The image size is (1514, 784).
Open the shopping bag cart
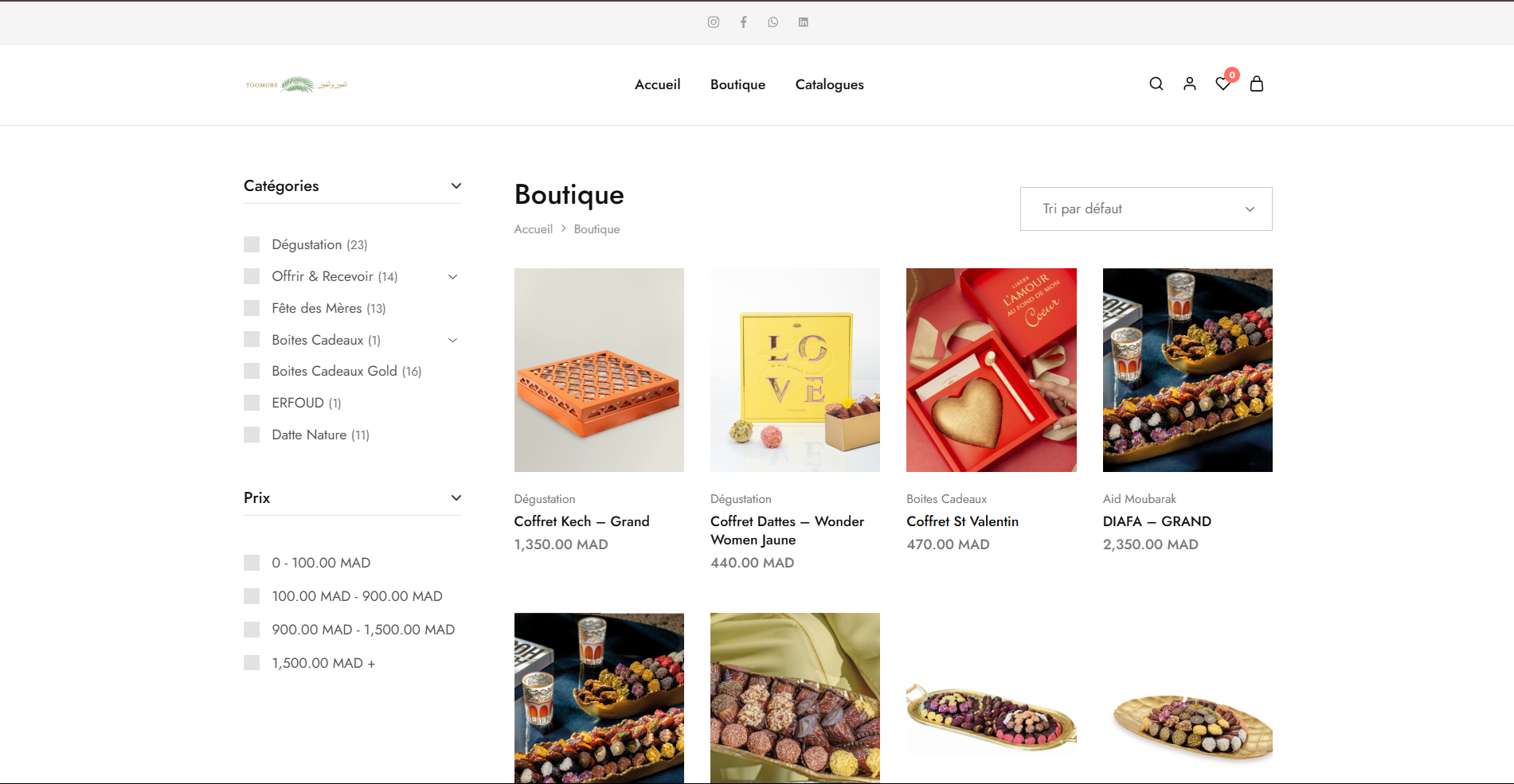coord(1257,84)
